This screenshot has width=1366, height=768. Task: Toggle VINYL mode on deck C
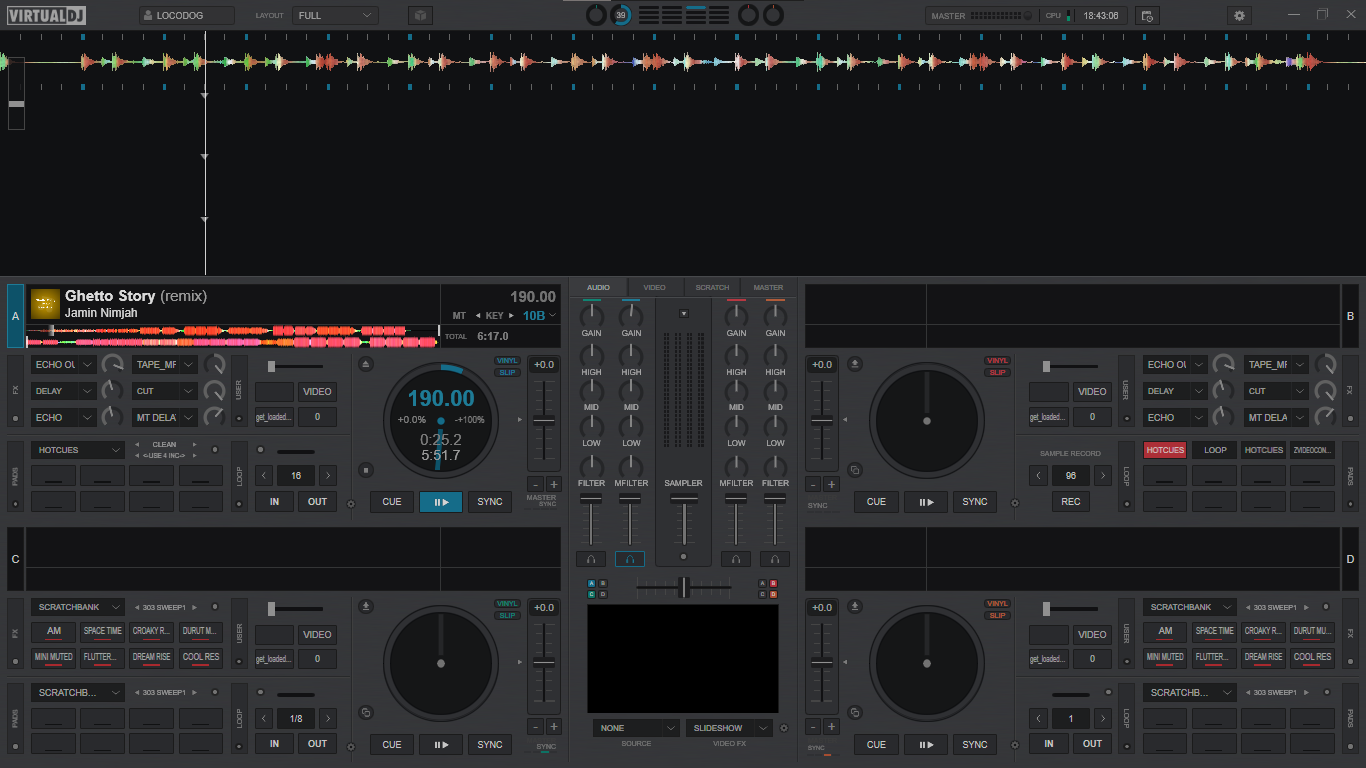[x=507, y=604]
